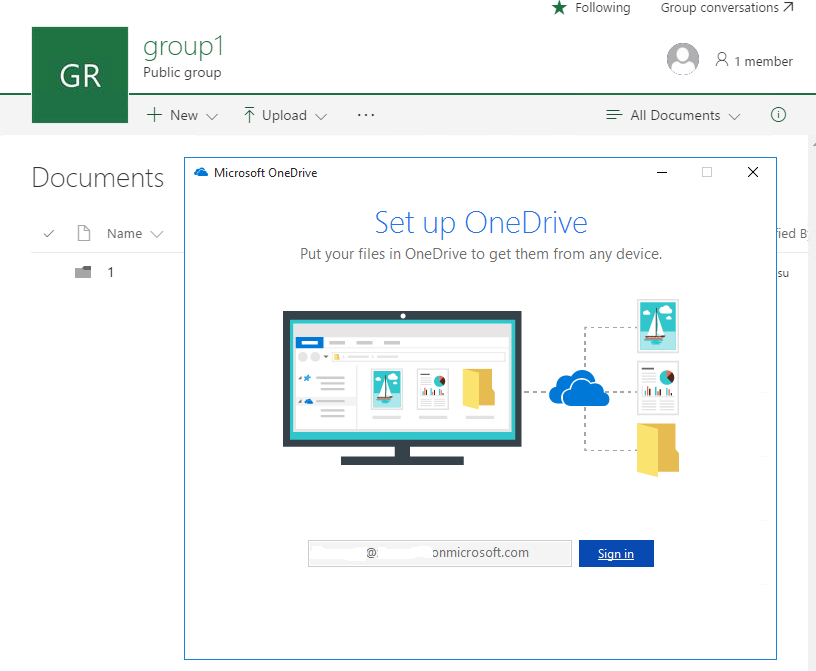View the 1 member list

click(754, 61)
